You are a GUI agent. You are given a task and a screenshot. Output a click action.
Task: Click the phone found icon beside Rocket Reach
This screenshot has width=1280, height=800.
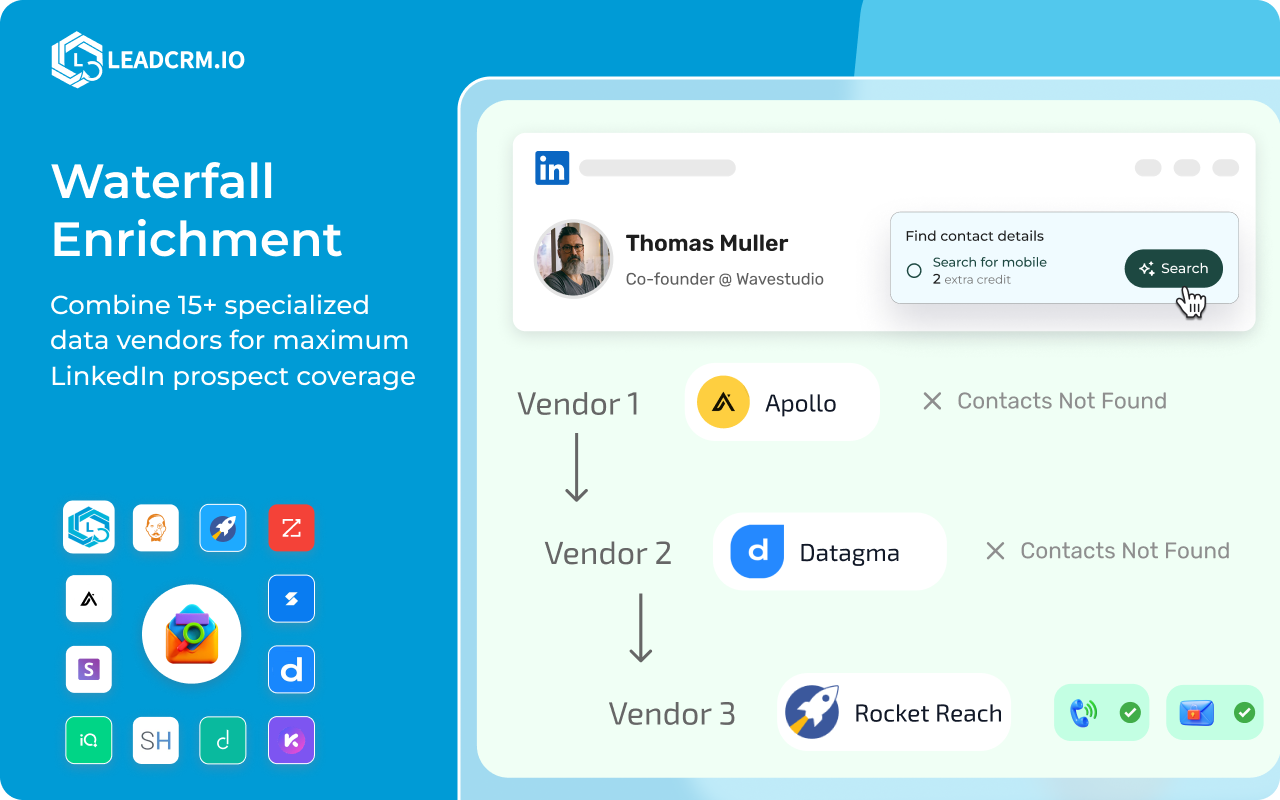(x=1083, y=712)
